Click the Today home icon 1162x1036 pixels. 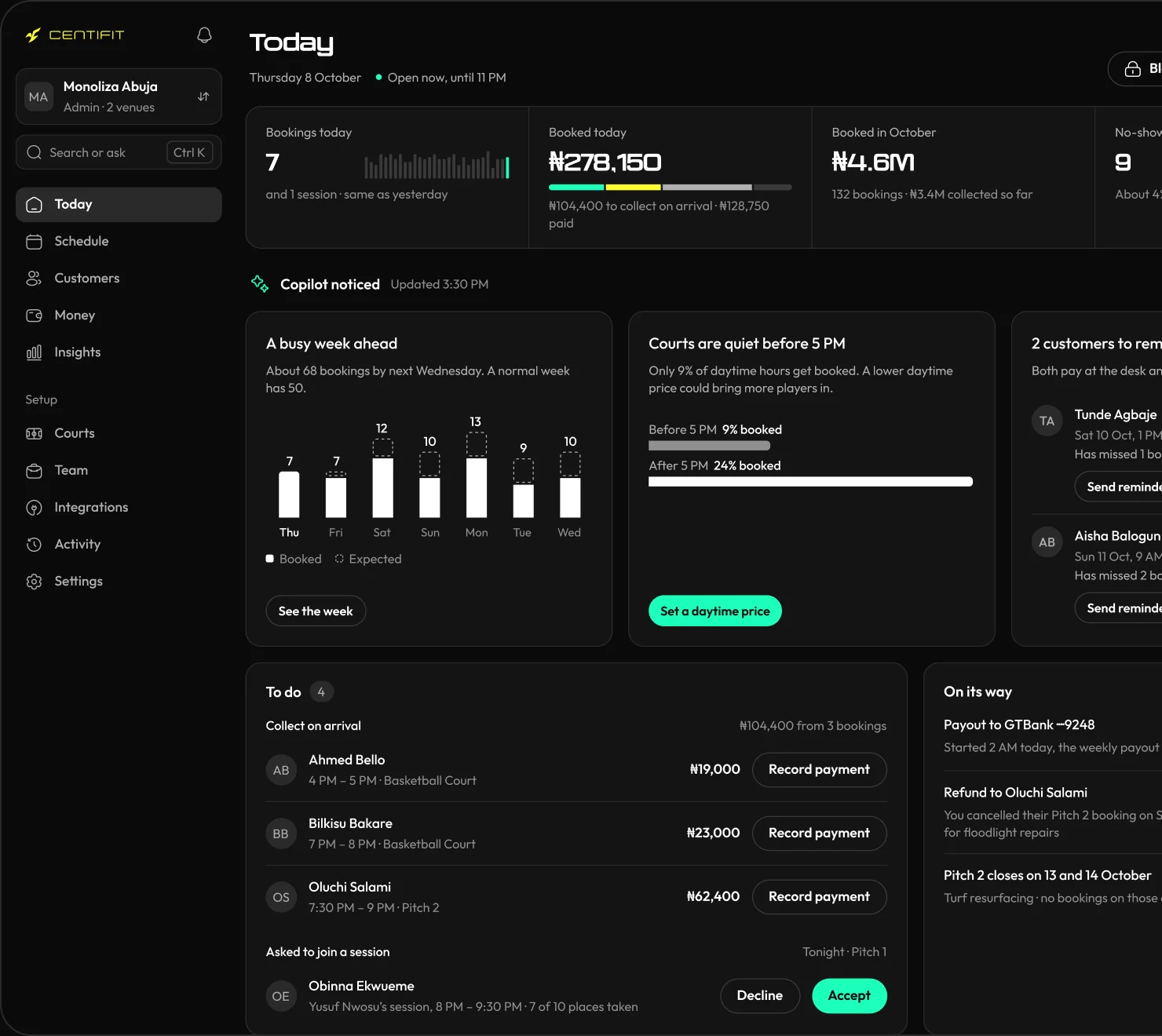coord(34,204)
